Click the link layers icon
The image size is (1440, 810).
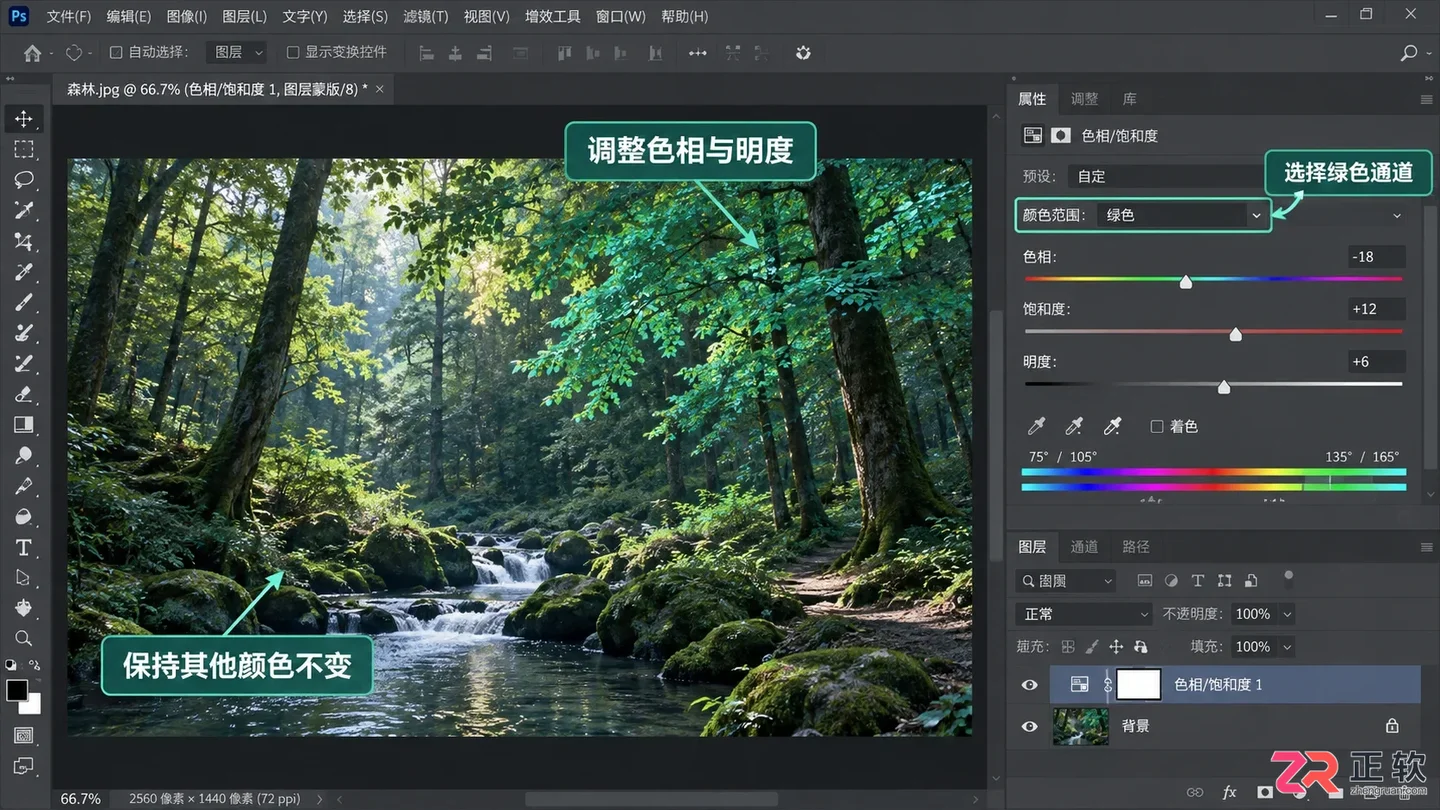tap(1194, 792)
